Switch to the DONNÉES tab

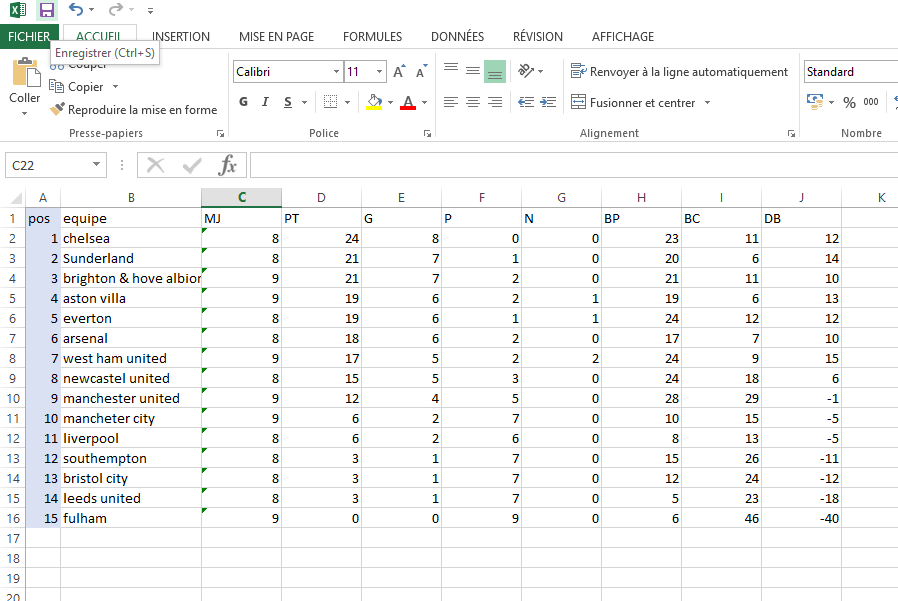[x=458, y=37]
